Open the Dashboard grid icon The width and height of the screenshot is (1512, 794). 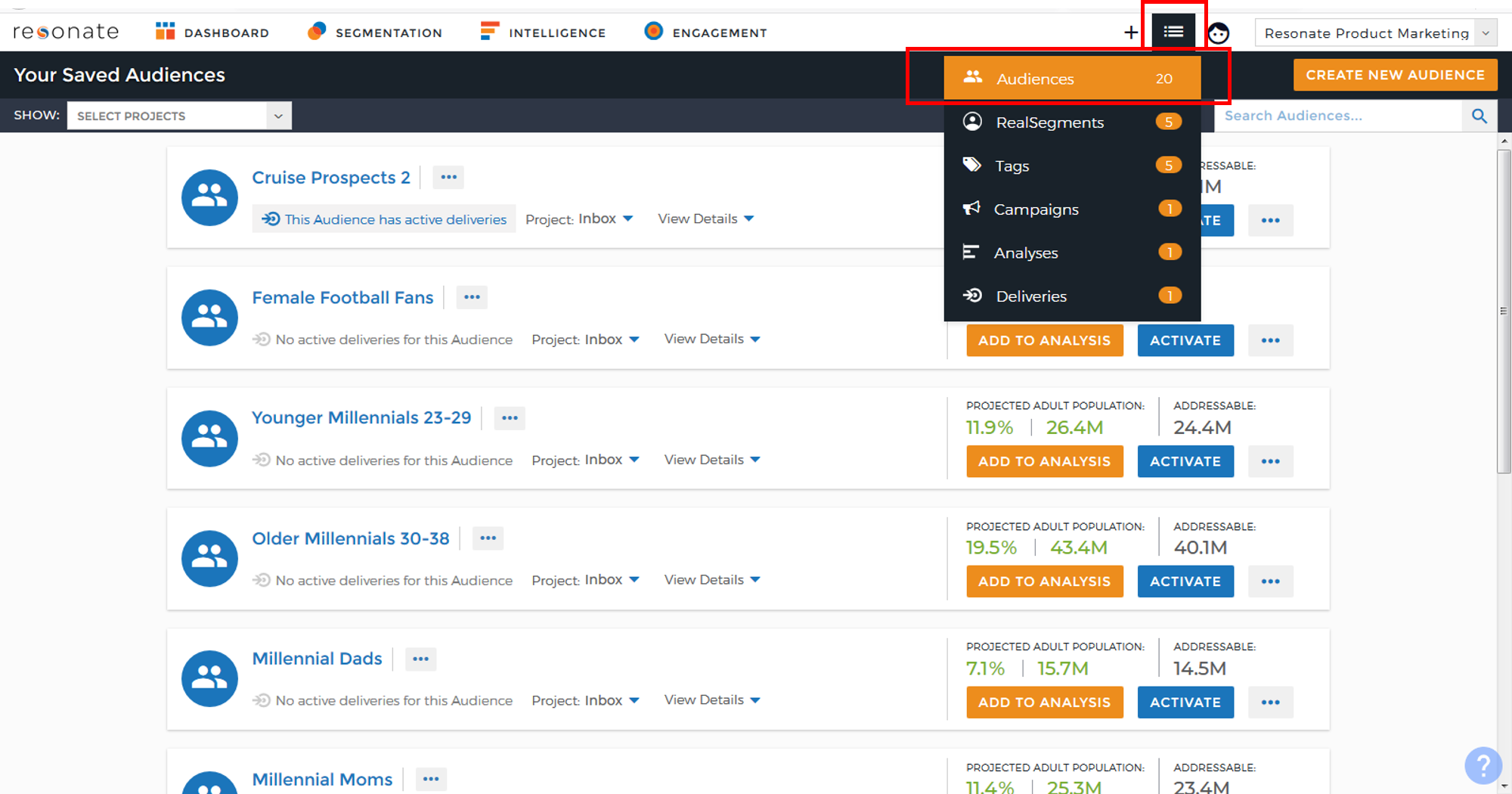tap(165, 31)
